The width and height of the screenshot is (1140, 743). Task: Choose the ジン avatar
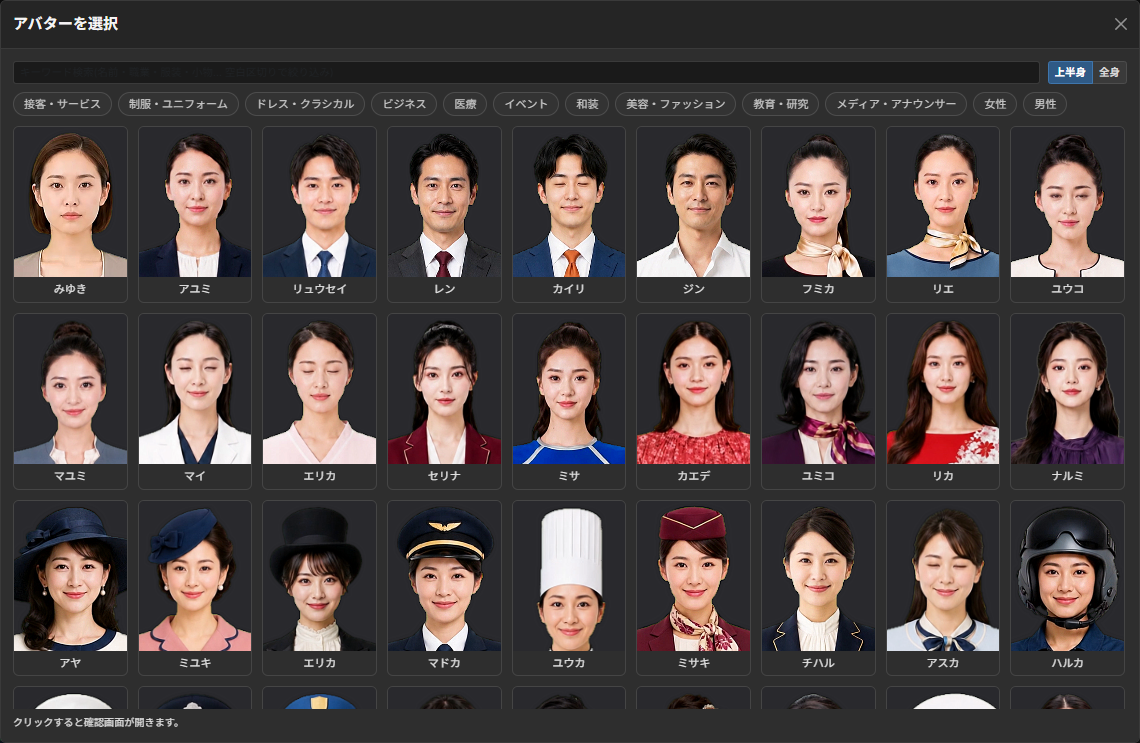(x=694, y=214)
